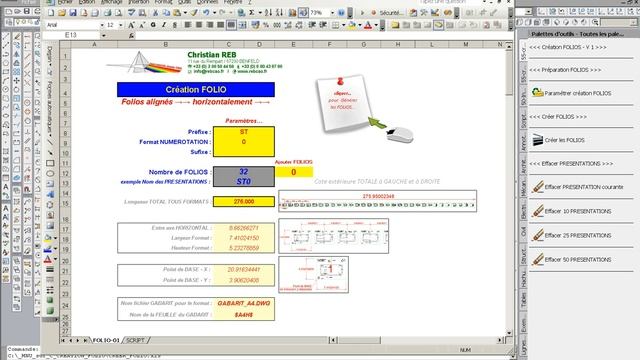640x360 pixels.
Task: Select the Arrow drawing tool
Action: pos(50,153)
